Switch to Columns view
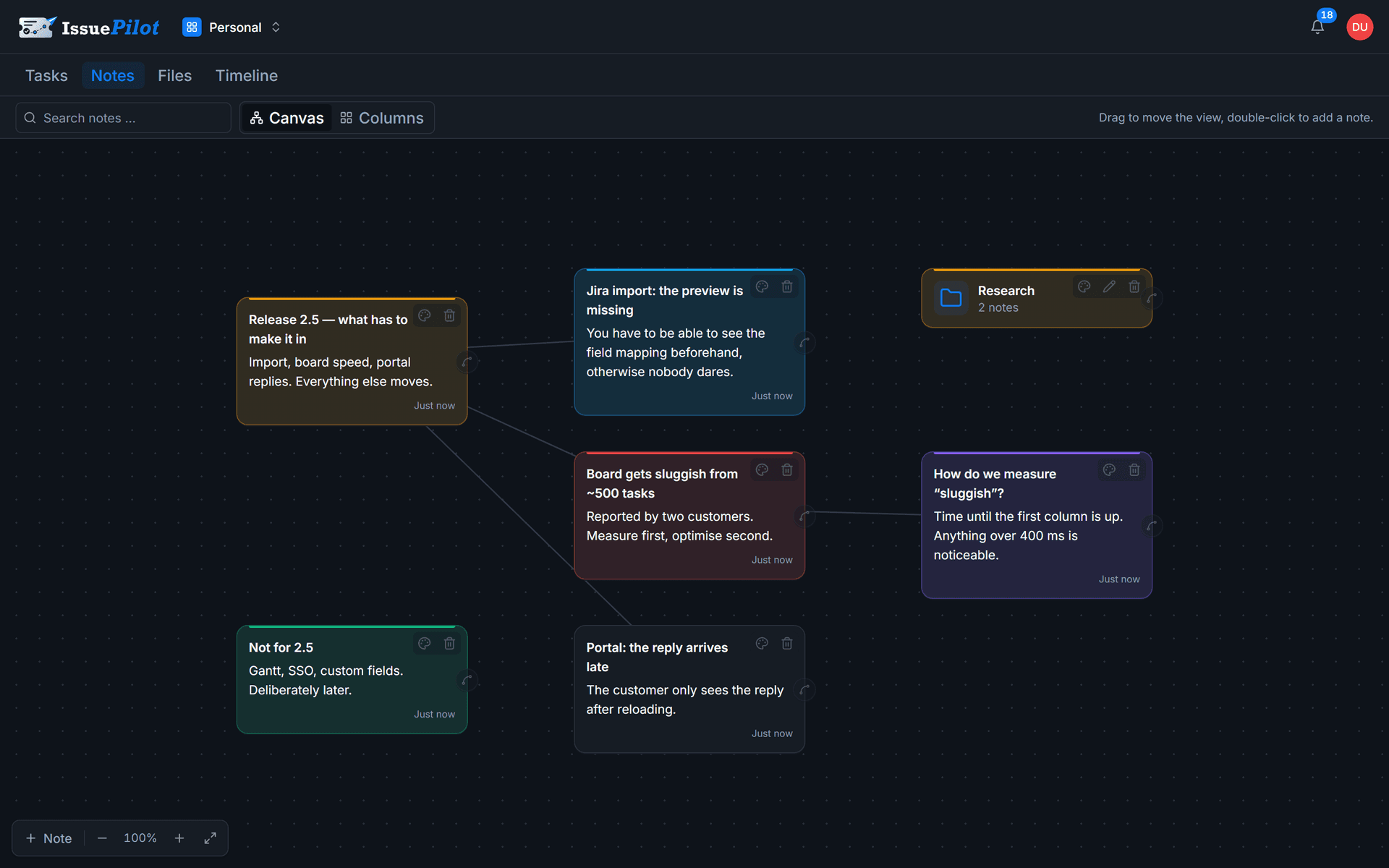The height and width of the screenshot is (868, 1389). coord(382,118)
